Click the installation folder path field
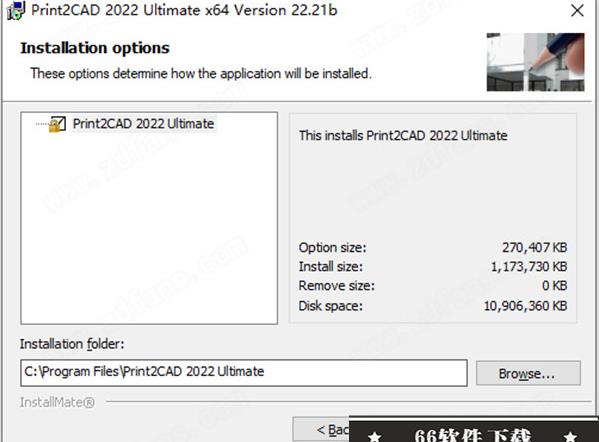599x442 pixels. 244,372
